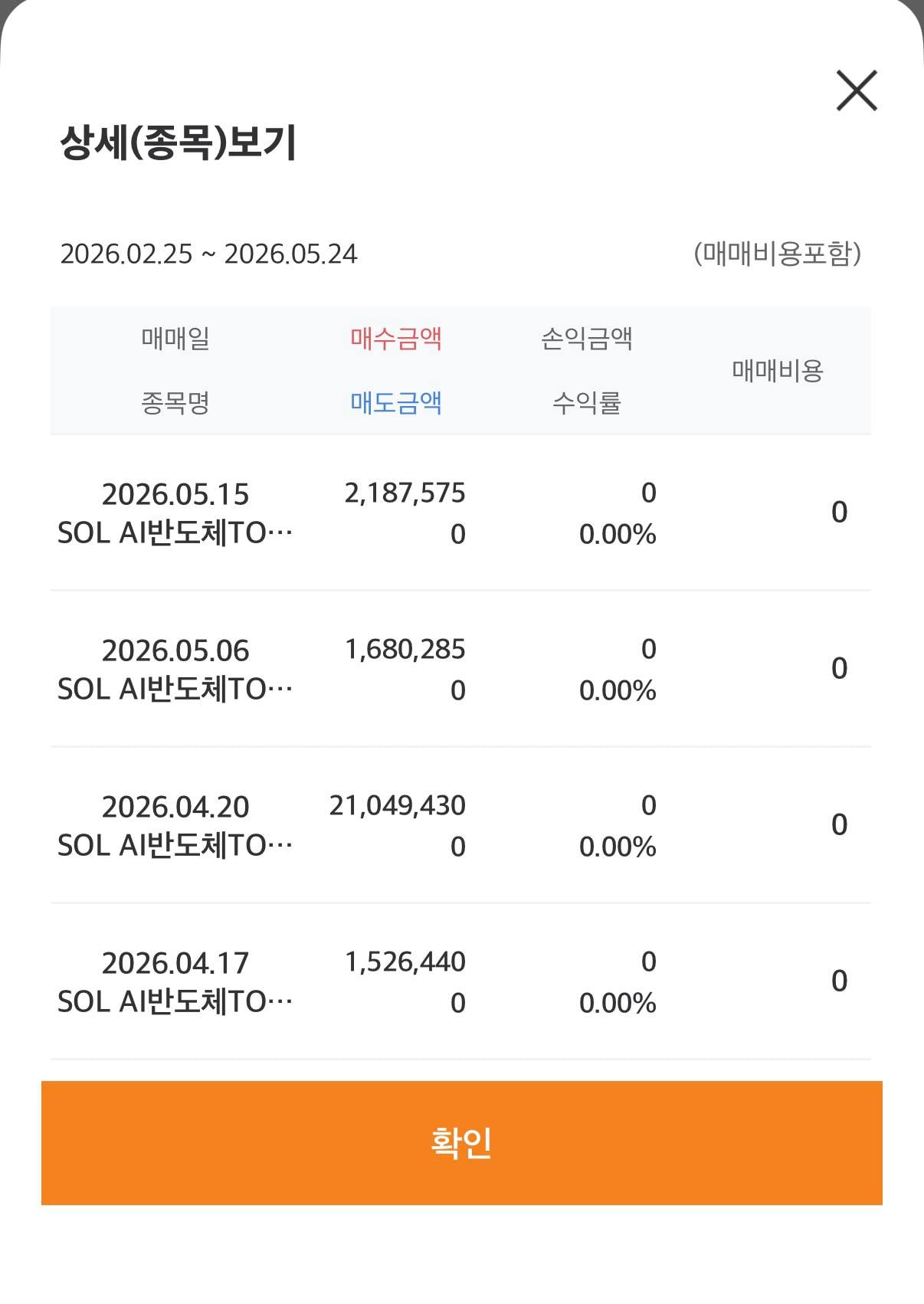This screenshot has height=1304, width=924.
Task: Tap the 21,049,430 purchase amount
Action: tap(397, 805)
